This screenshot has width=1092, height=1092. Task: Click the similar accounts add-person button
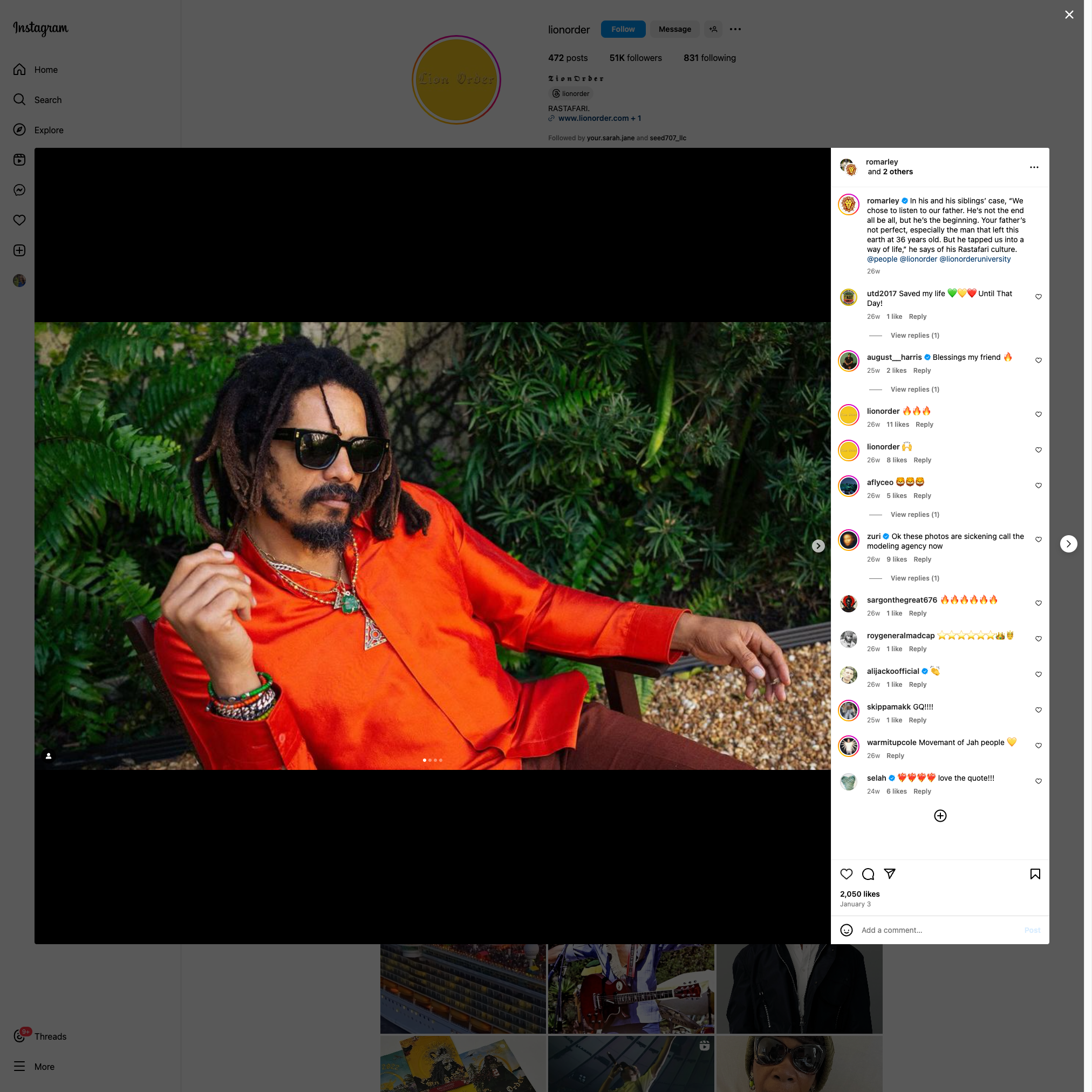[713, 29]
